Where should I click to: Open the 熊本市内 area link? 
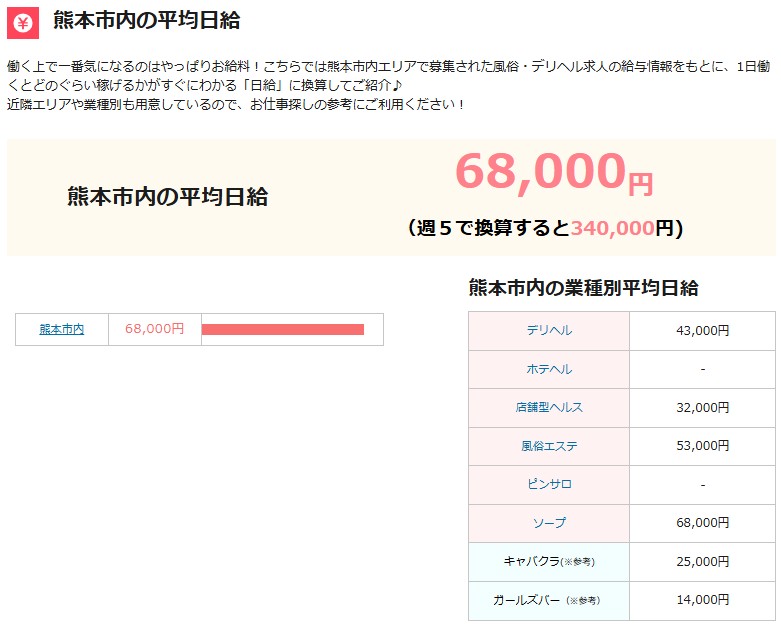(61, 329)
